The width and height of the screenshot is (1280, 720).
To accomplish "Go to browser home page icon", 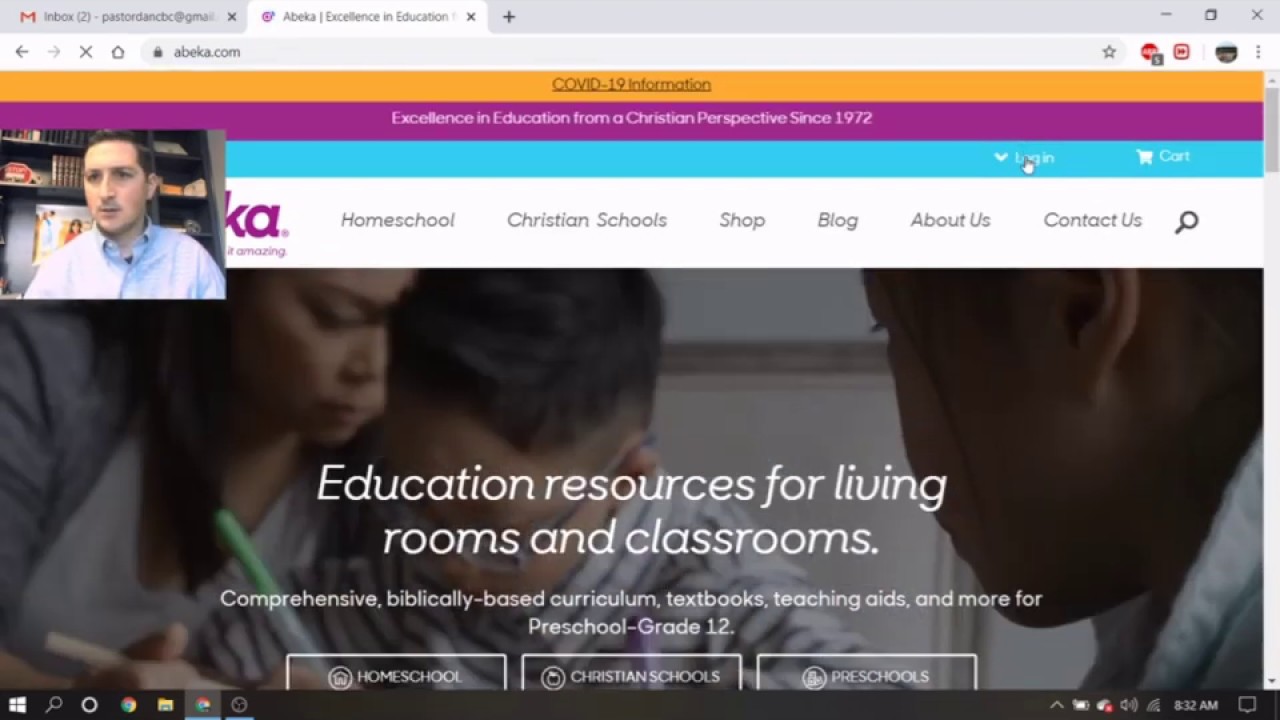I will pyautogui.click(x=118, y=52).
